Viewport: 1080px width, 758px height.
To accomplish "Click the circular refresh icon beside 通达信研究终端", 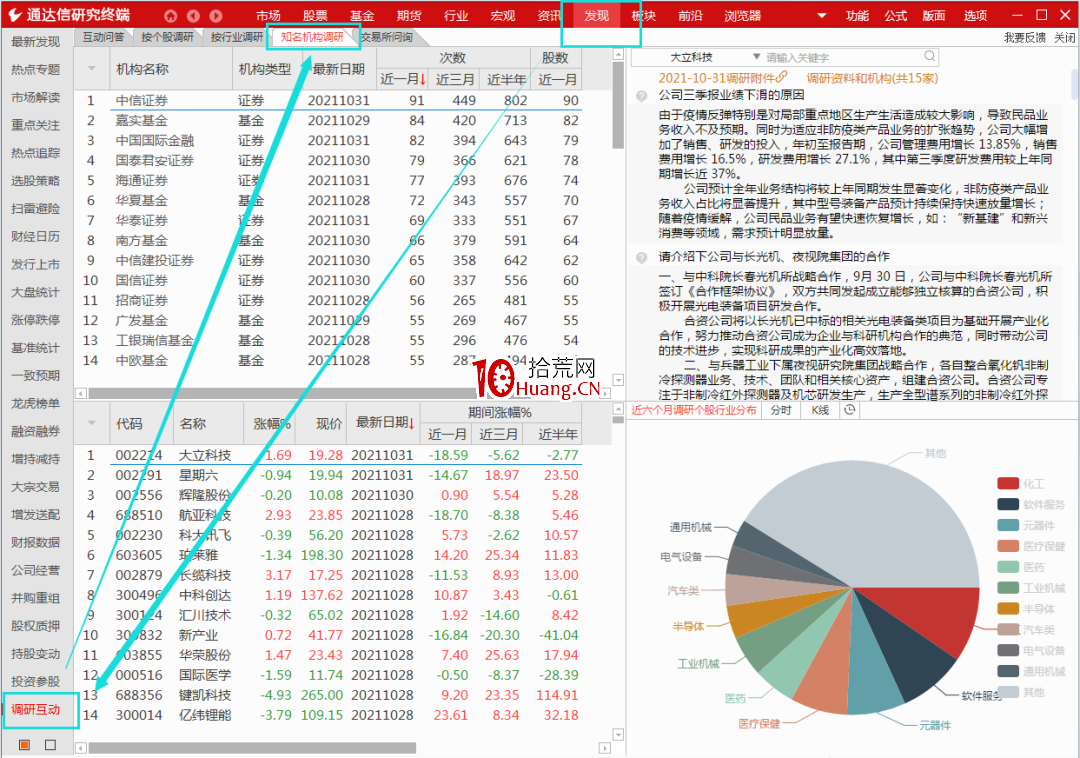I will 170,15.
